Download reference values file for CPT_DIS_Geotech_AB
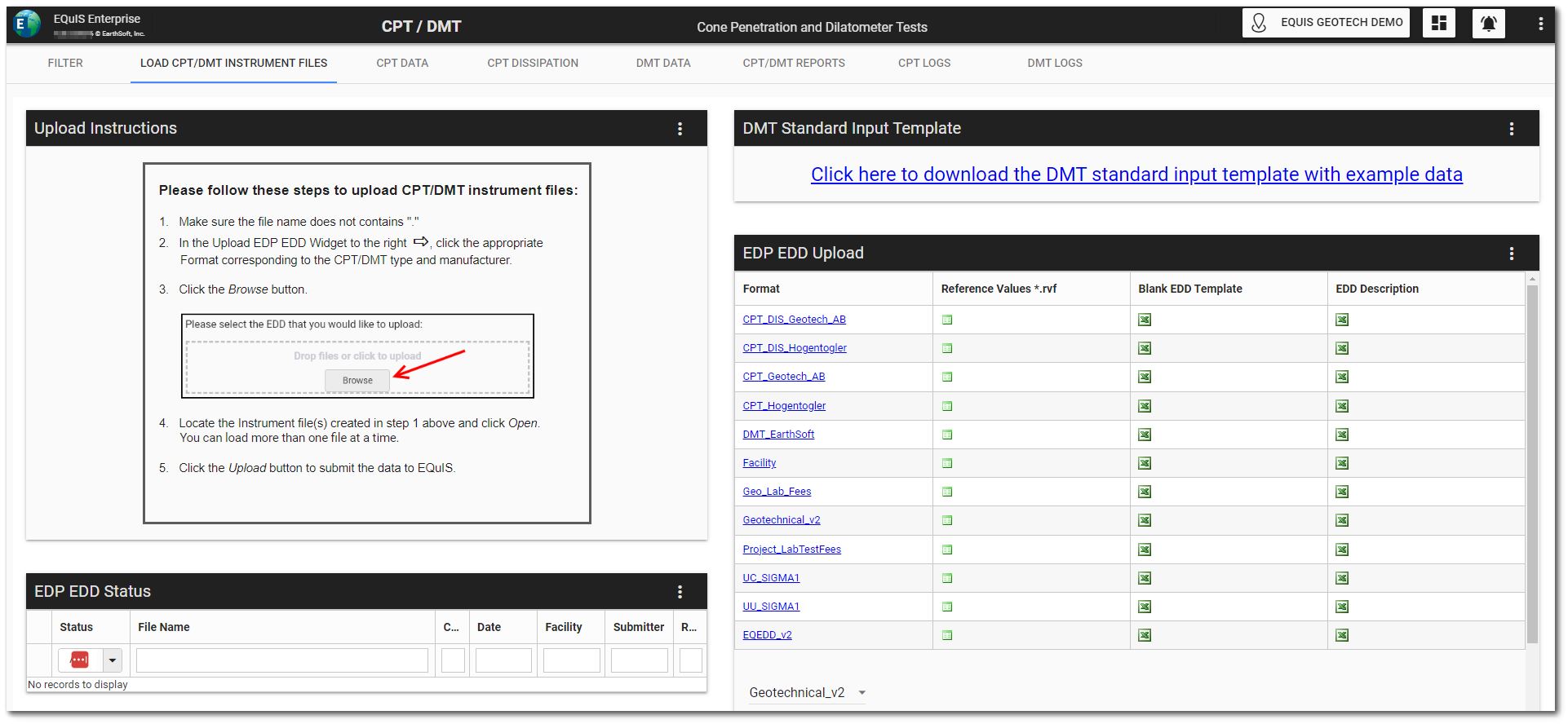 947,320
